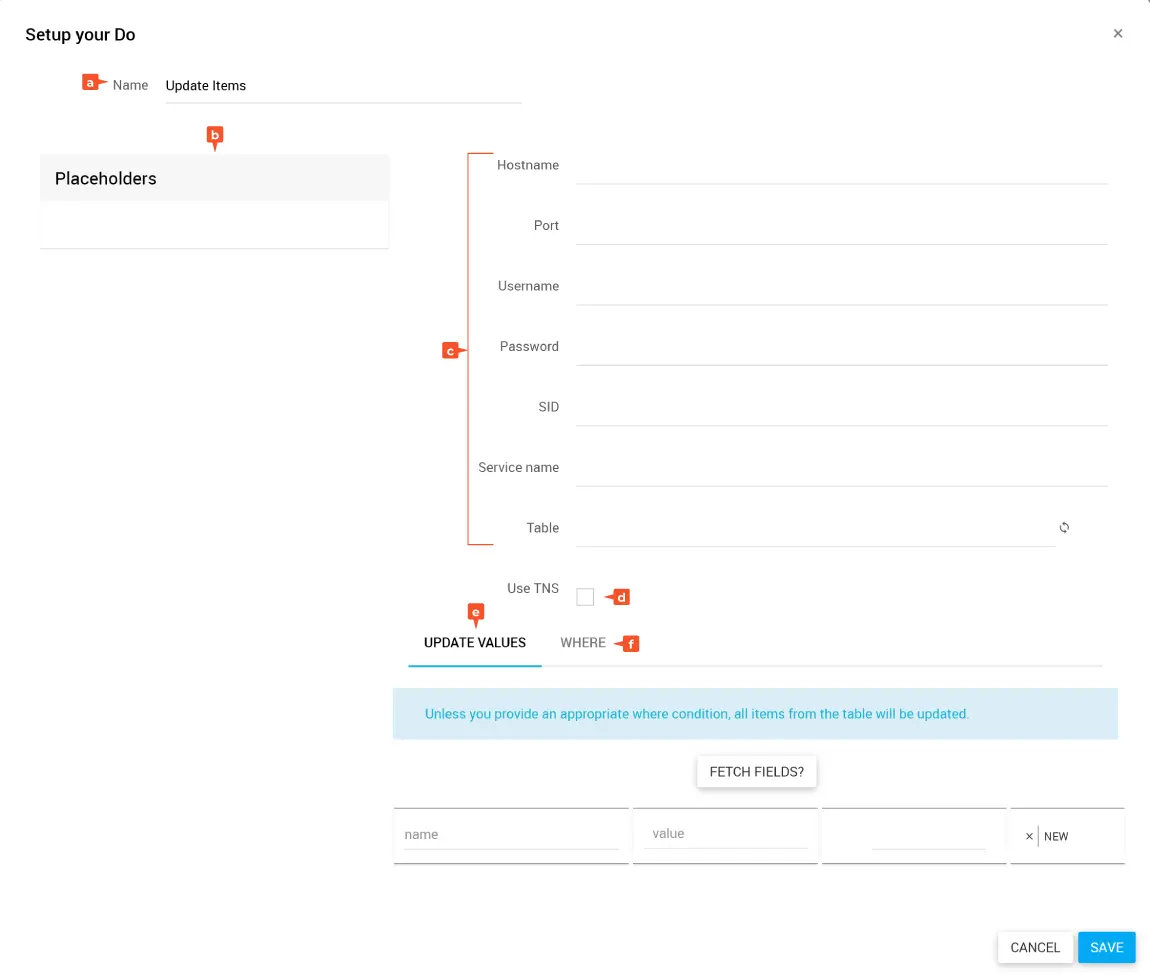
Task: Click the 'value' placeholder field in row
Action: [725, 834]
